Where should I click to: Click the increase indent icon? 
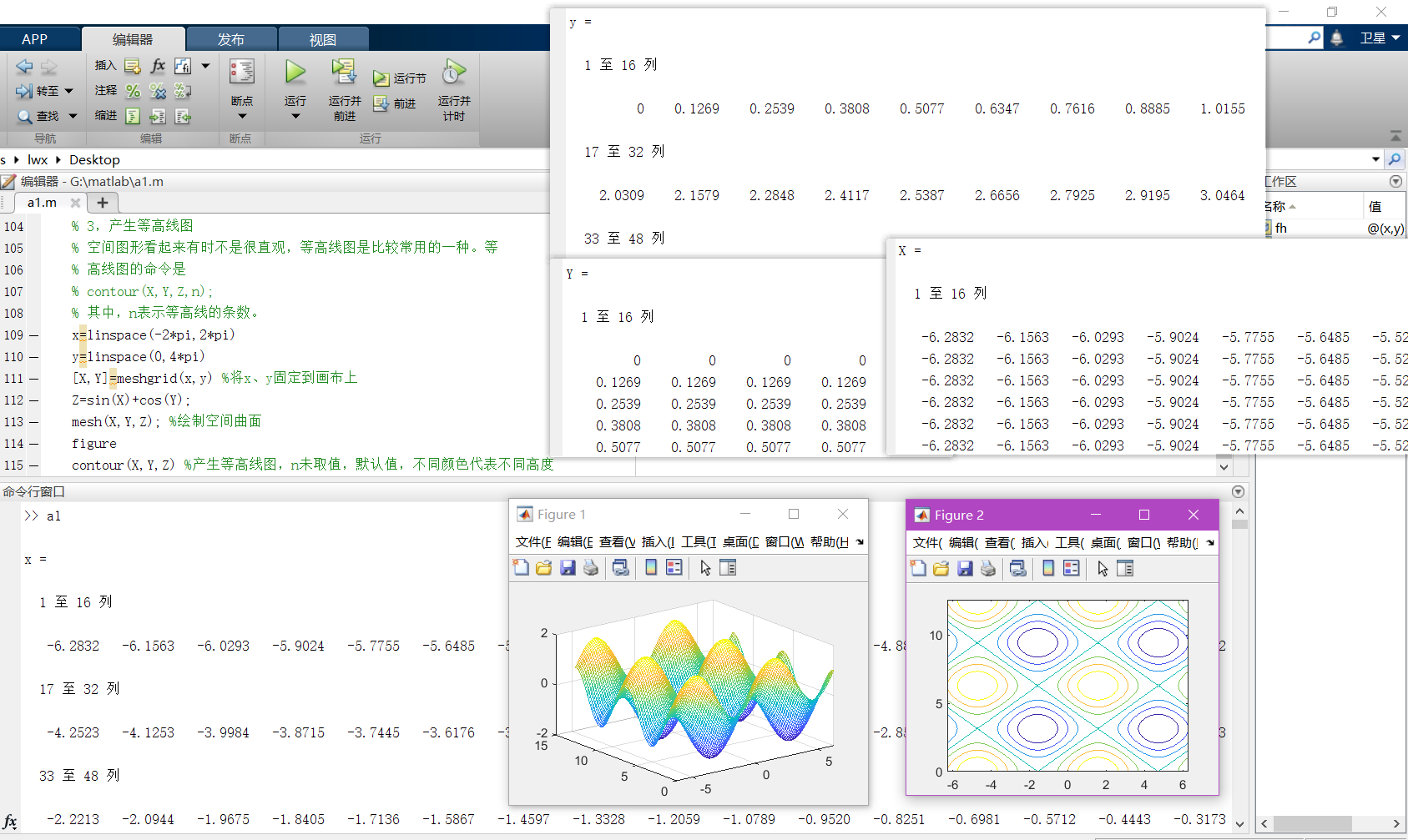(x=158, y=116)
